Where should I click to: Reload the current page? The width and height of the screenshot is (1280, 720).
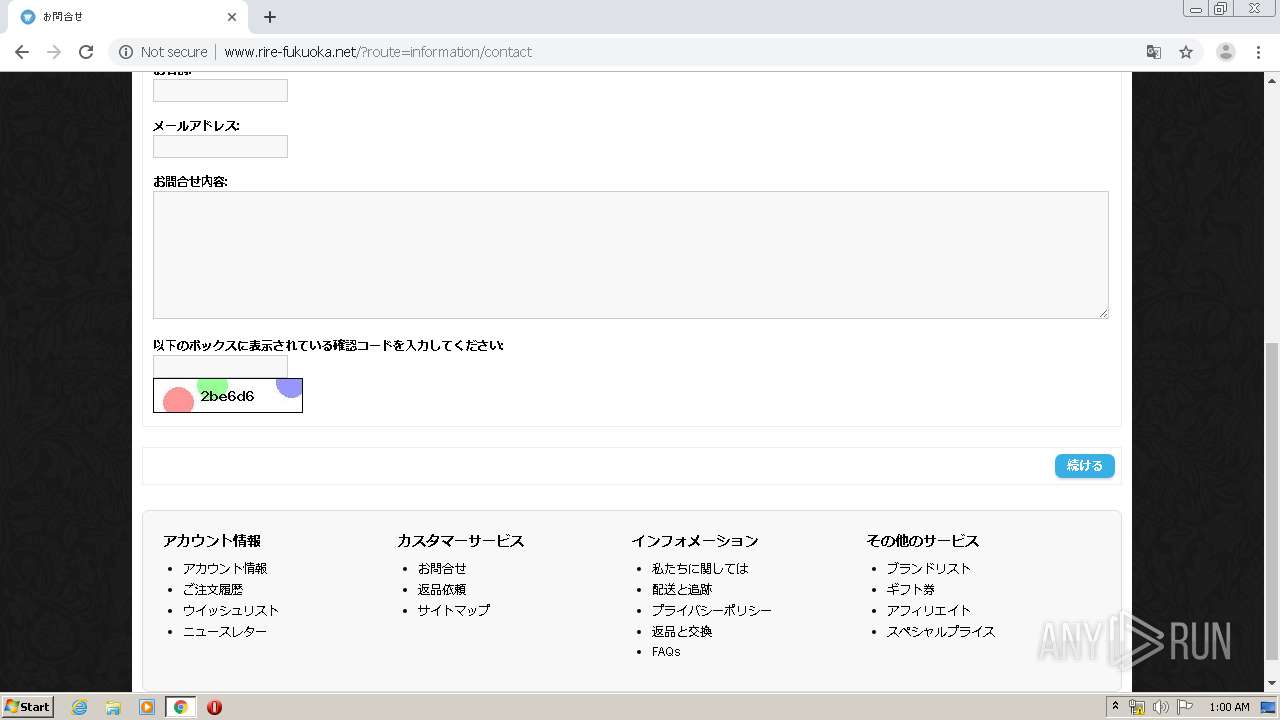[86, 52]
